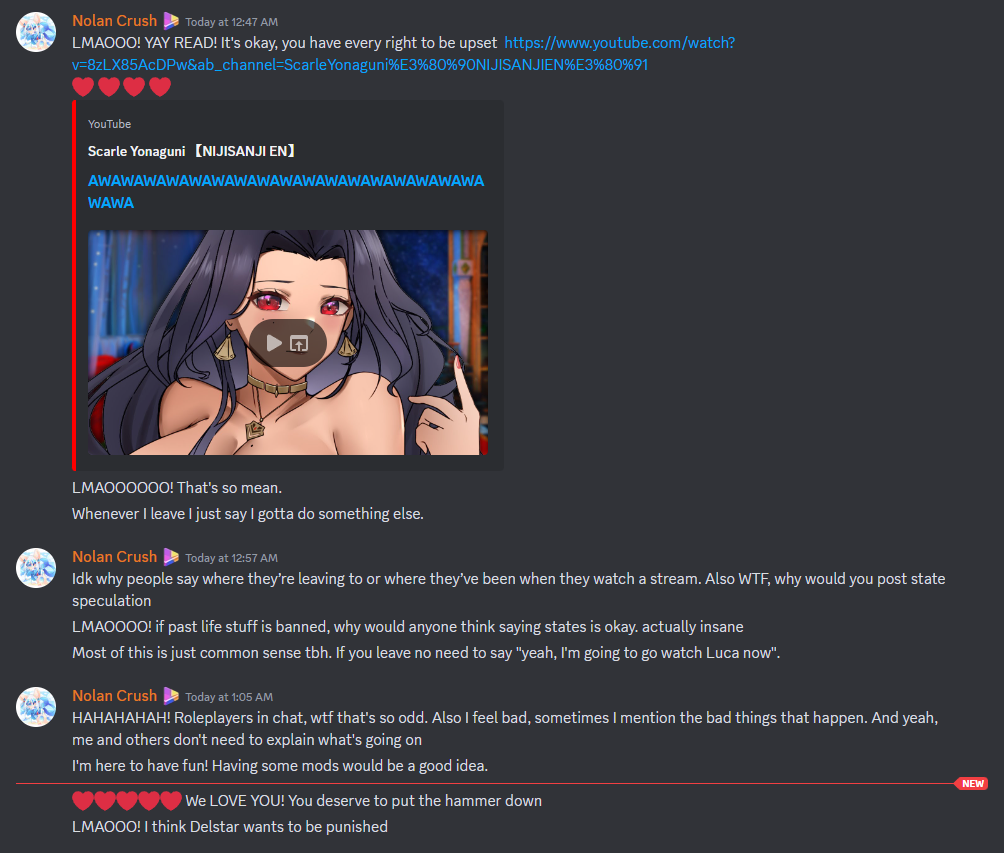Click the red NEW messages marker

coord(972,783)
